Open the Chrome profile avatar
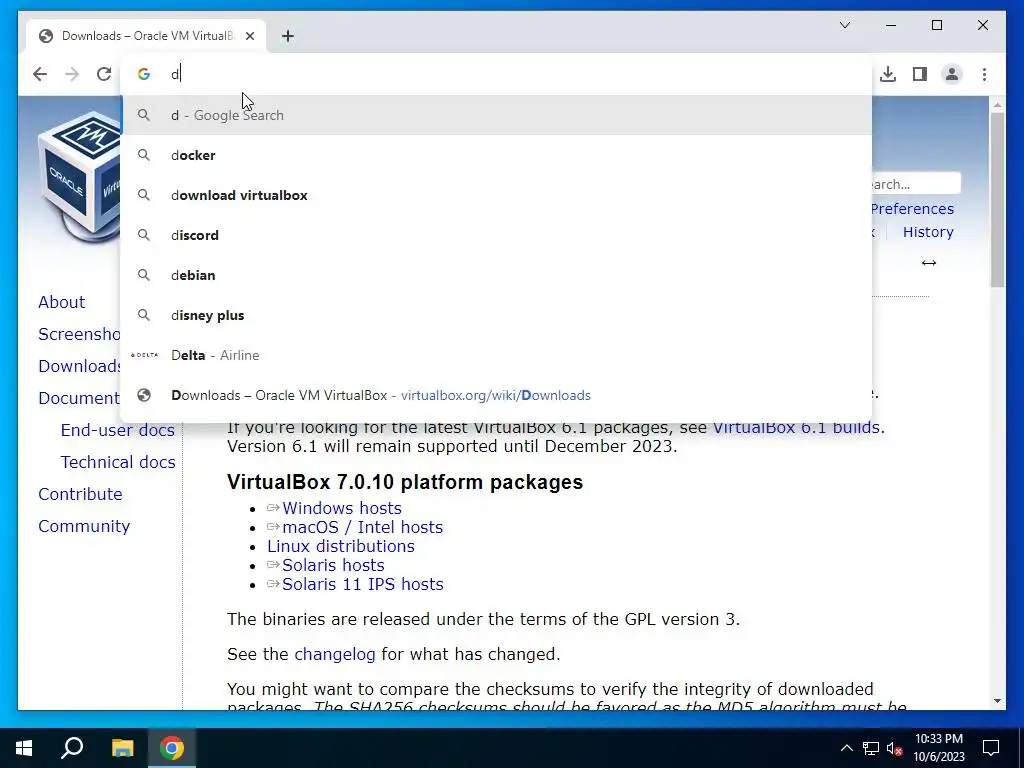This screenshot has height=768, width=1024. (x=952, y=74)
